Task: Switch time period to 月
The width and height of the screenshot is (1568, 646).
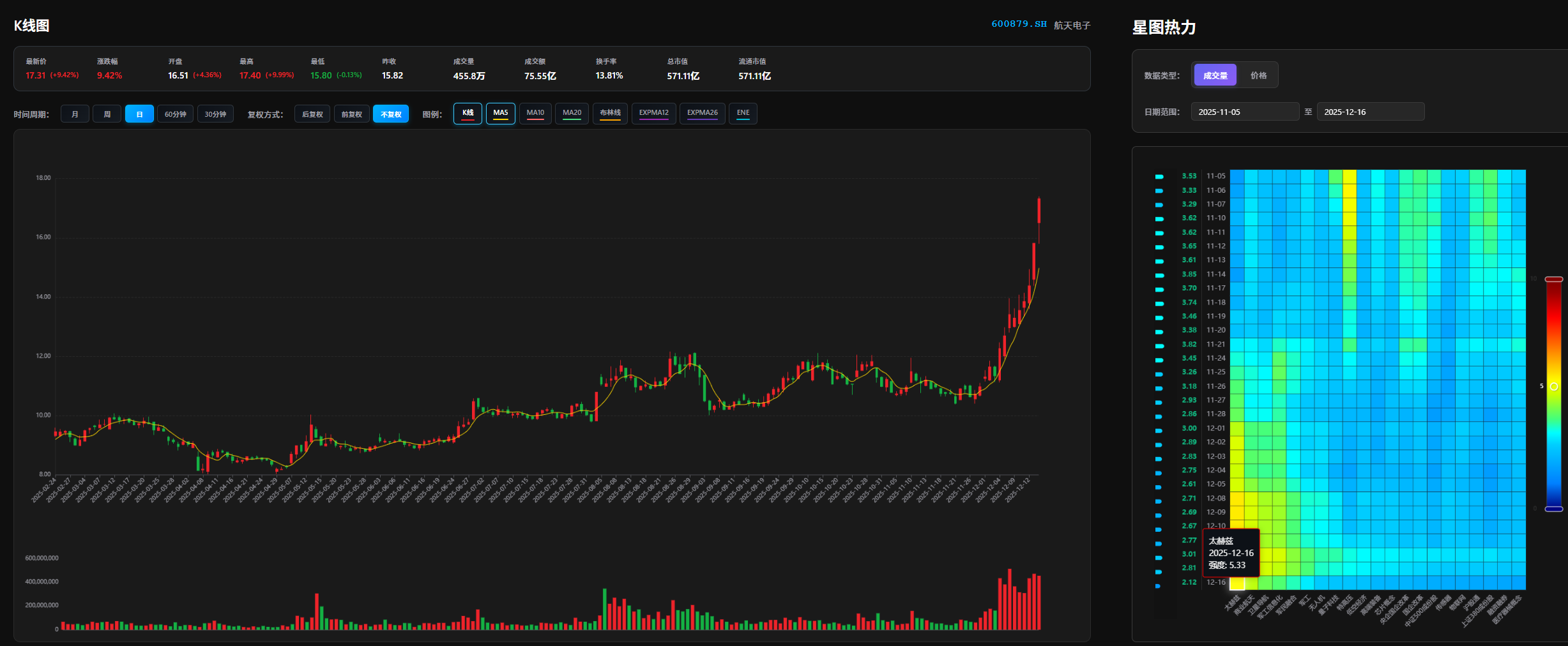Action: coord(75,114)
